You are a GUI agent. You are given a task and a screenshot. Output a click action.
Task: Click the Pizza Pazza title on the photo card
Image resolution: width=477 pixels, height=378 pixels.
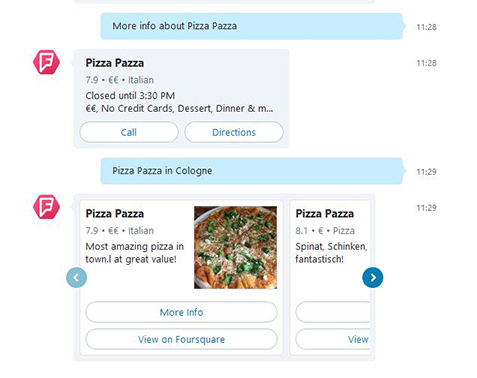click(x=115, y=214)
